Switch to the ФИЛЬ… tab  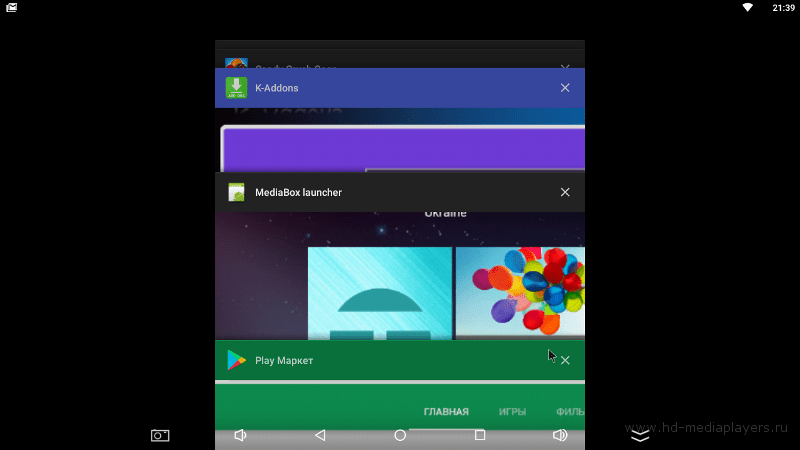pos(570,412)
